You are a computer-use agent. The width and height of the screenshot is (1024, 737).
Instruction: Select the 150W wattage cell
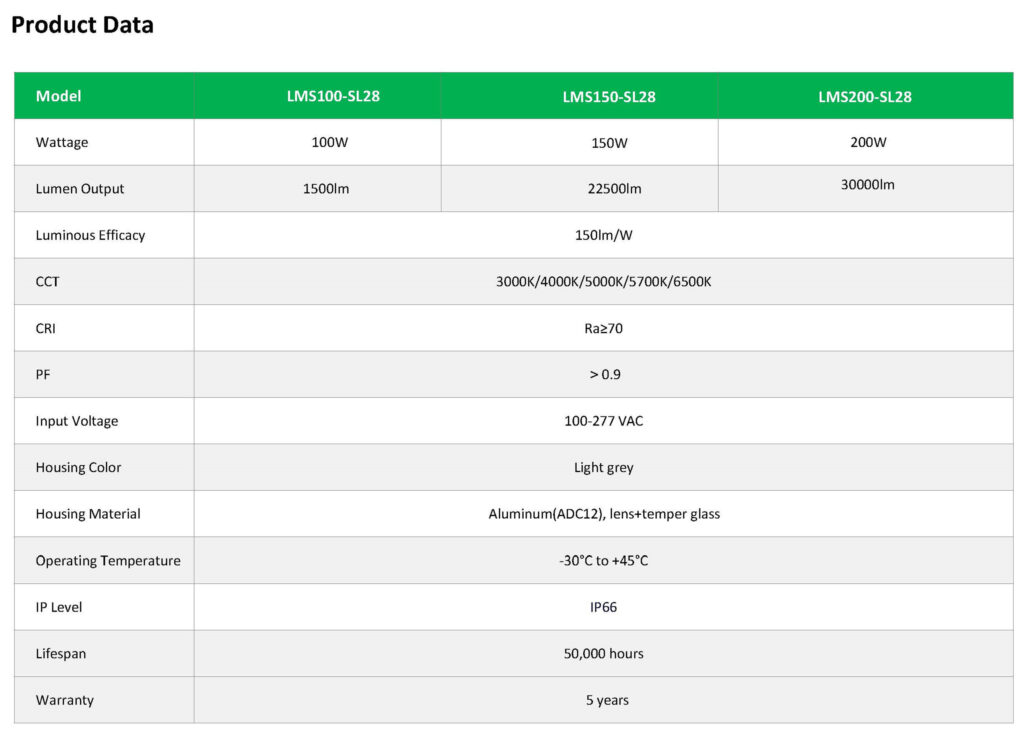tap(609, 143)
